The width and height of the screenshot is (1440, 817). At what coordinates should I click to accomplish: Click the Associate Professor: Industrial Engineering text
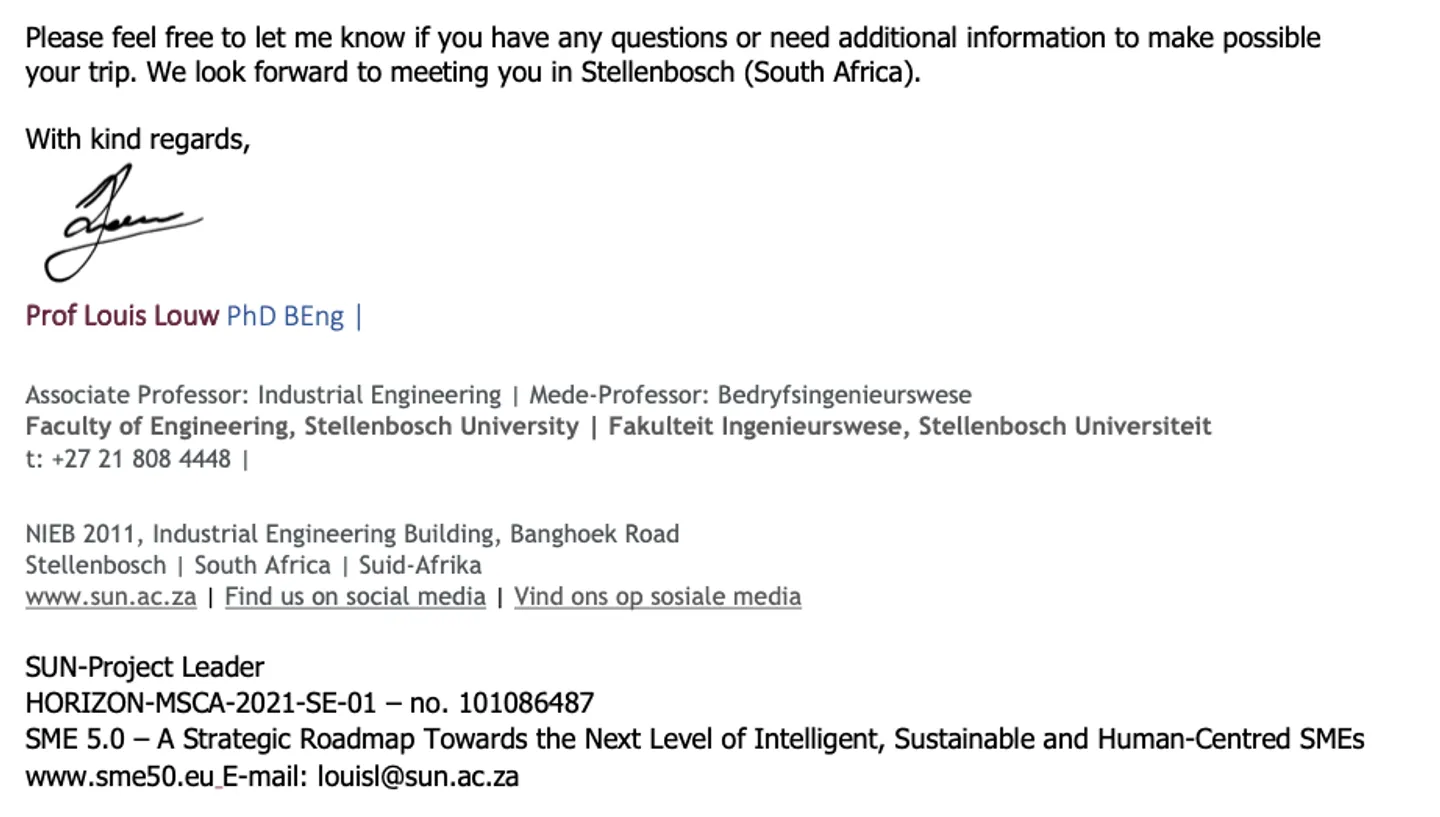(263, 395)
